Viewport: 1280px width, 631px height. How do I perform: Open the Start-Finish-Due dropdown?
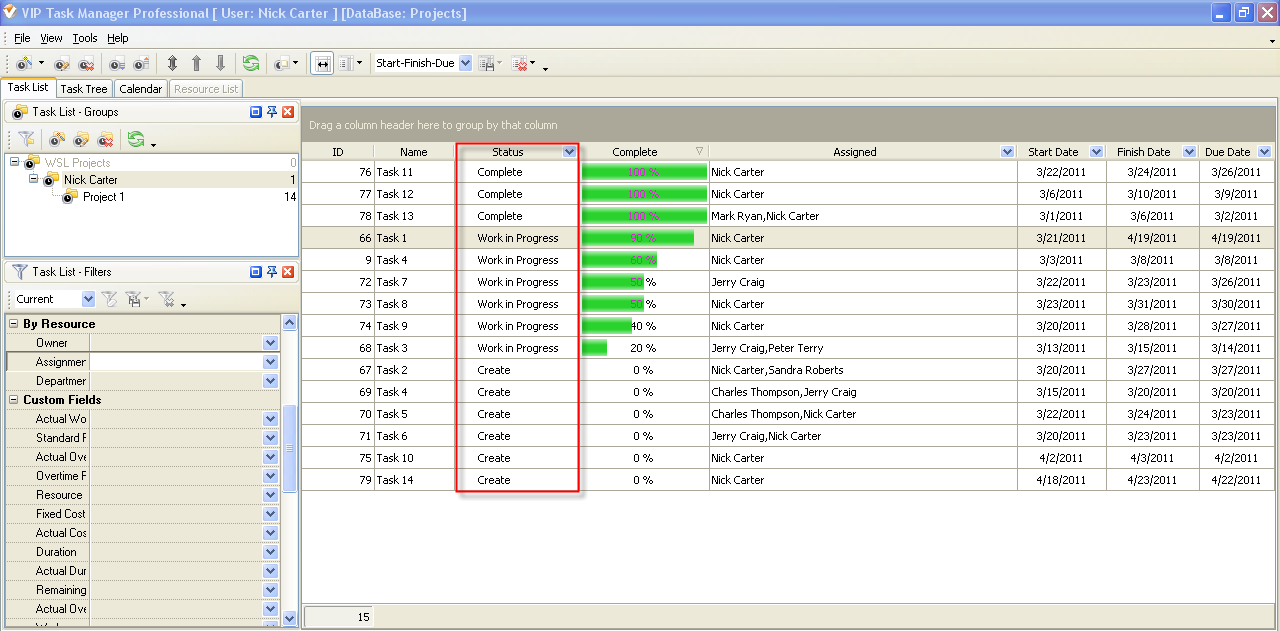pos(464,63)
